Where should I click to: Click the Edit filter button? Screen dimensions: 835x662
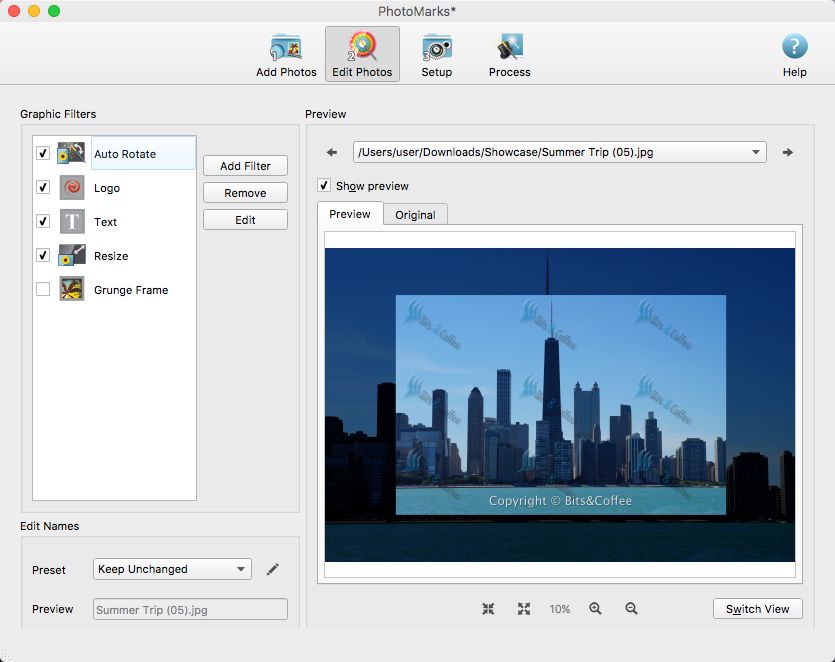tap(245, 220)
